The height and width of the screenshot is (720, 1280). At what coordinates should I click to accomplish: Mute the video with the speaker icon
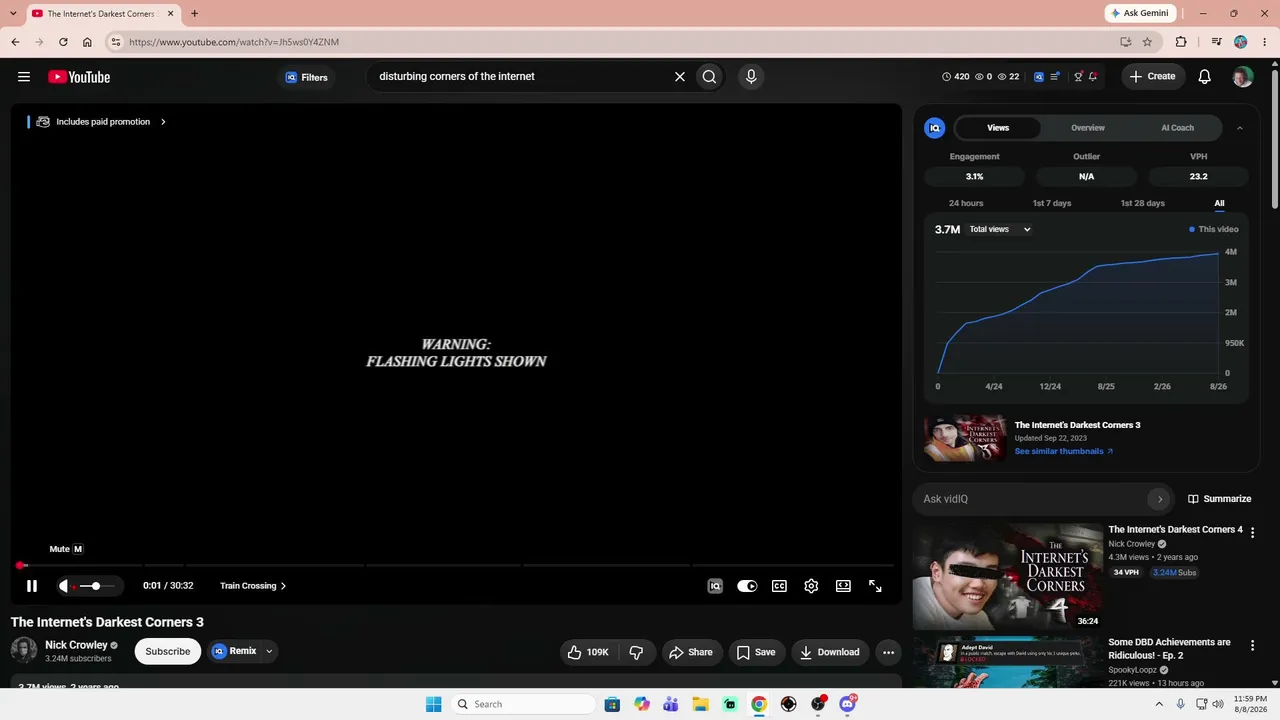(65, 586)
